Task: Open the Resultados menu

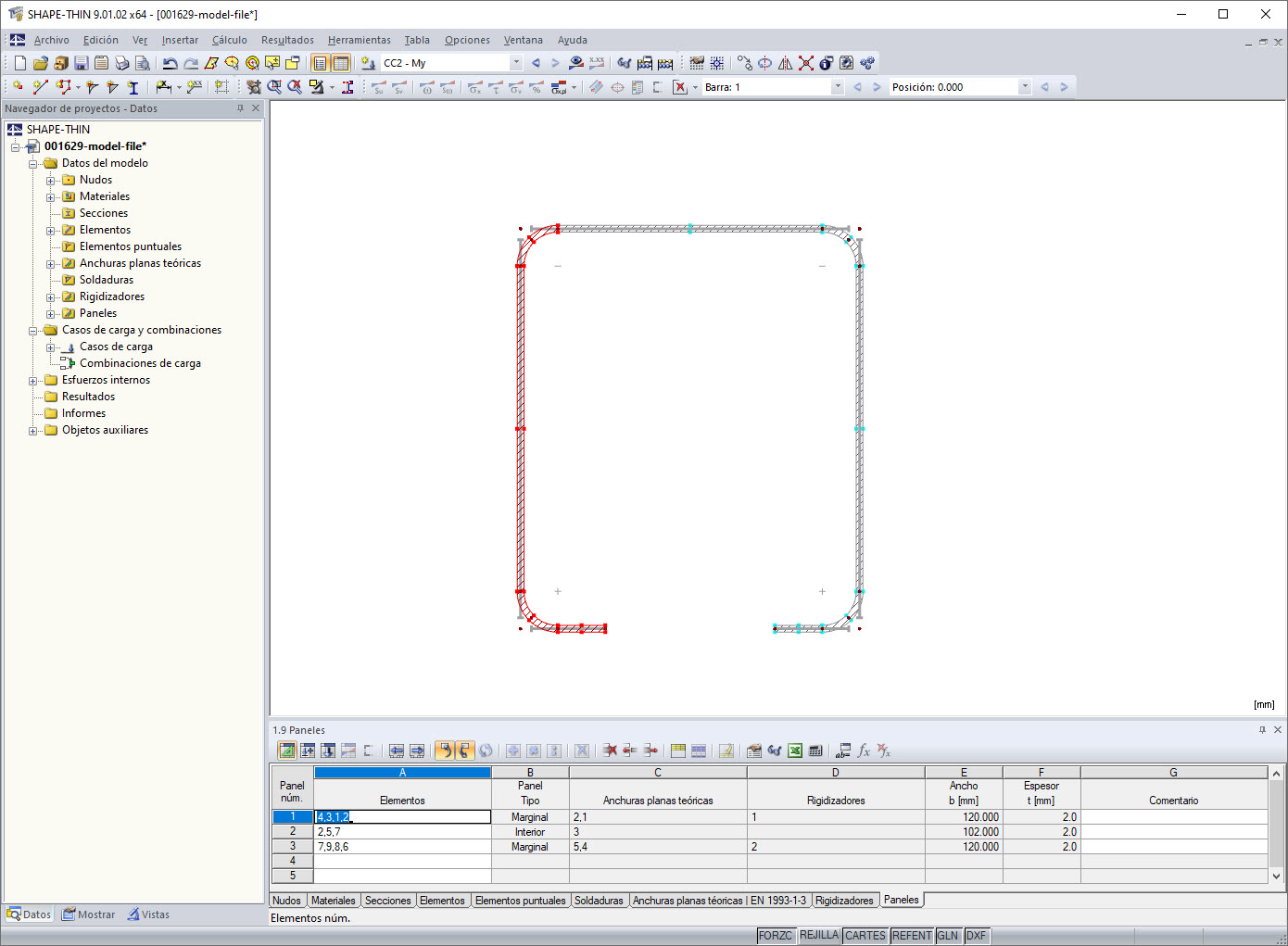Action: tap(287, 40)
